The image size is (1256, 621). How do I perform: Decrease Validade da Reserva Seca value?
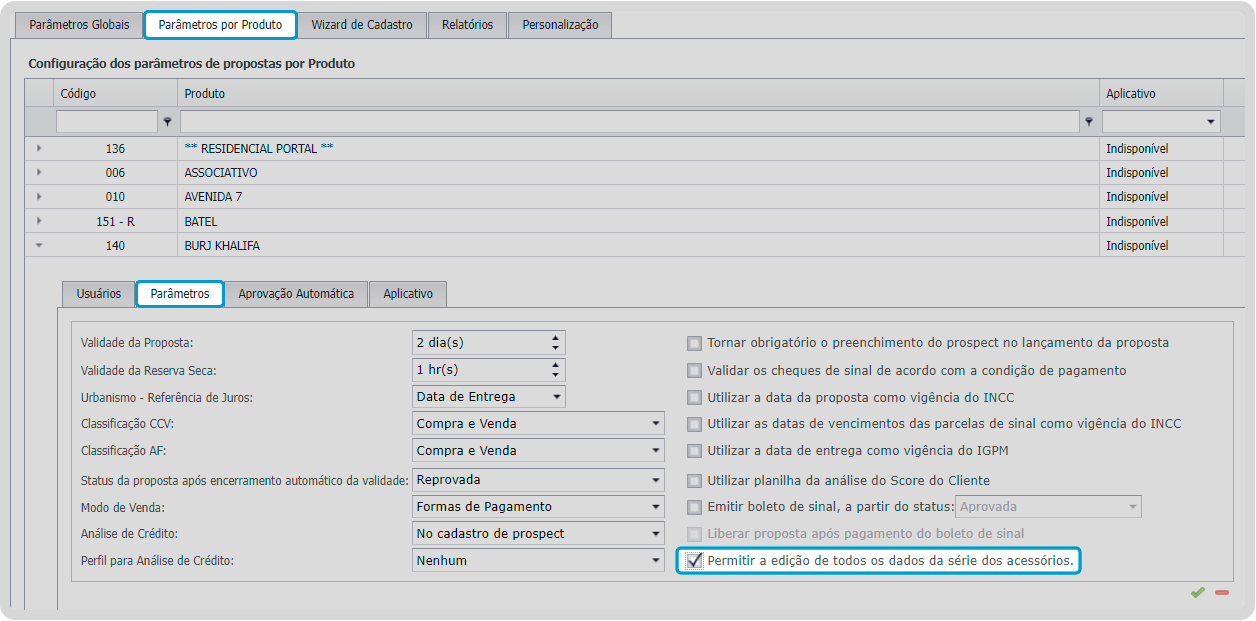pos(555,375)
